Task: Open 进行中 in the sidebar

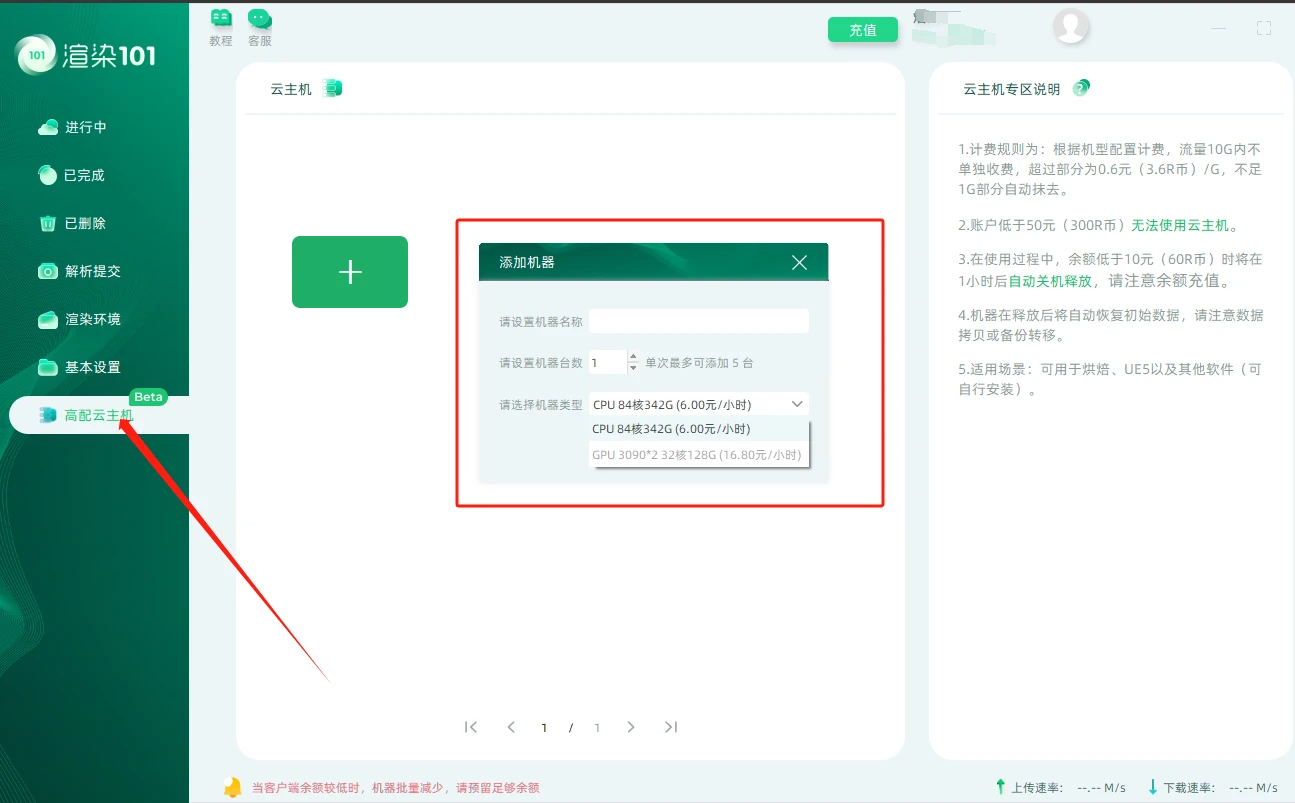Action: click(72, 127)
